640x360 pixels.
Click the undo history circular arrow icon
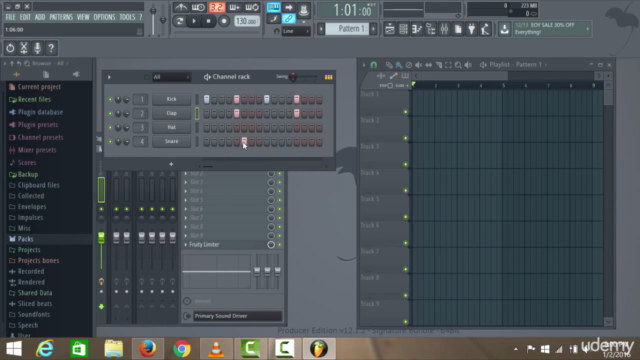pos(10,48)
